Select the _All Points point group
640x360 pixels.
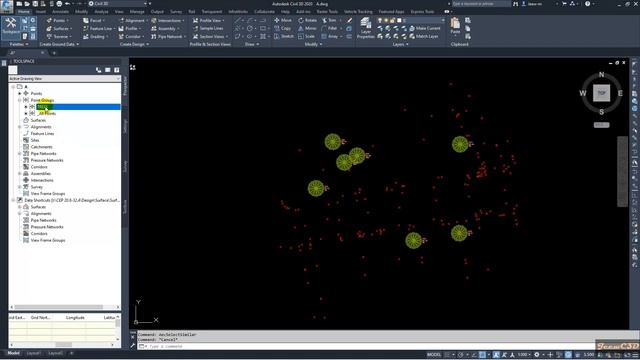pyautogui.click(x=47, y=113)
